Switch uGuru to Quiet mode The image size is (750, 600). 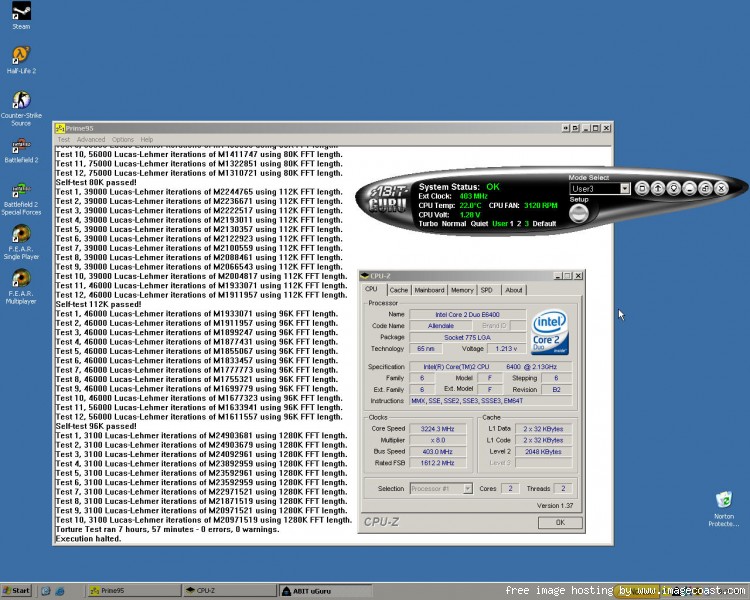tap(479, 223)
